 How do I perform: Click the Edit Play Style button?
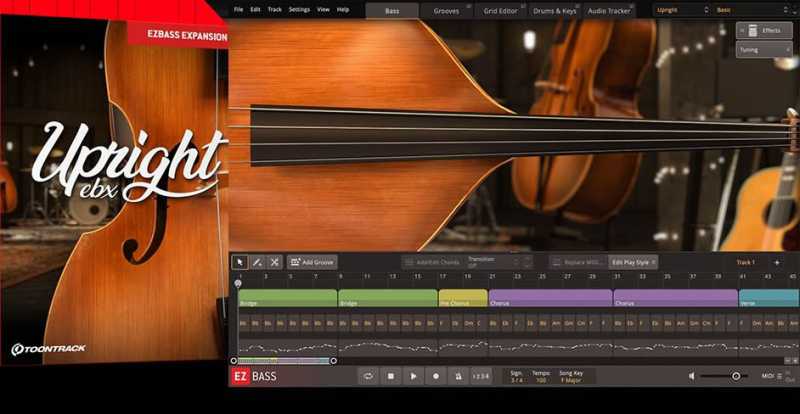(633, 262)
